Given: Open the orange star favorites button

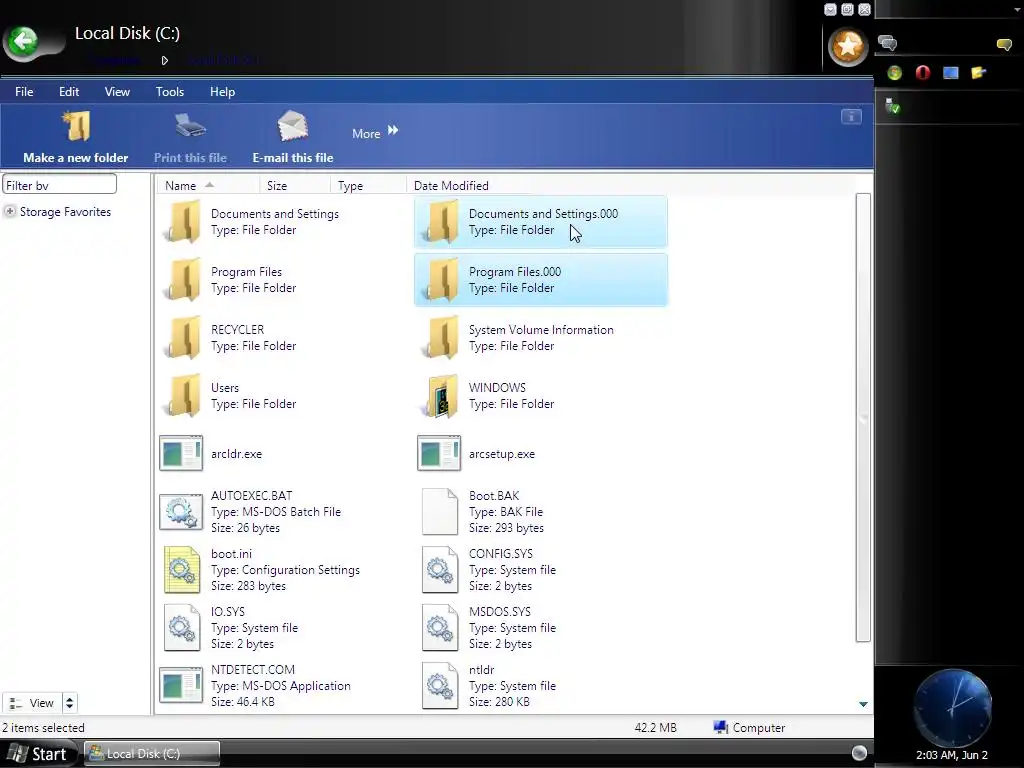Looking at the screenshot, I should (x=848, y=46).
